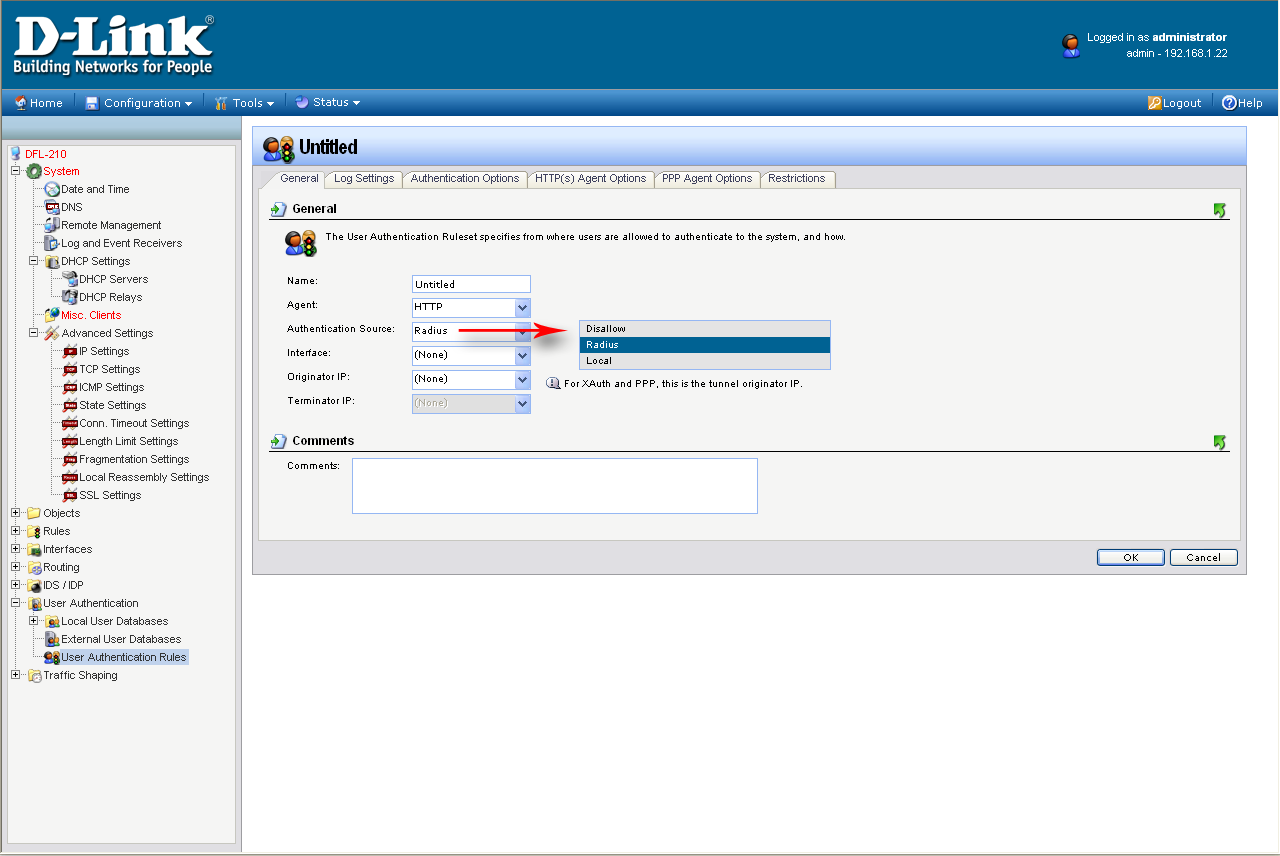Click the IP Settings icon
Viewport: 1280px width, 856px height.
point(70,351)
